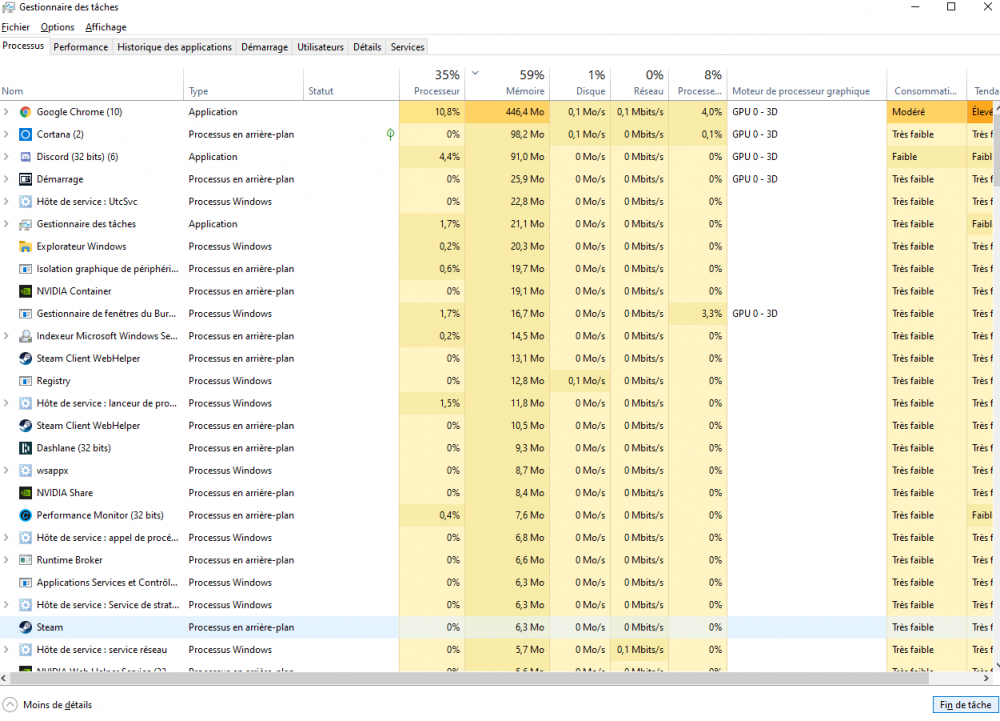1000x721 pixels.
Task: Click the horizontal scrollbar right arrow
Action: pos(986,678)
